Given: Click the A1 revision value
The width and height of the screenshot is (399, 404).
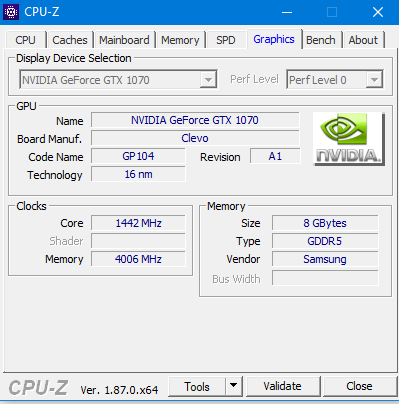Looking at the screenshot, I should [x=275, y=156].
